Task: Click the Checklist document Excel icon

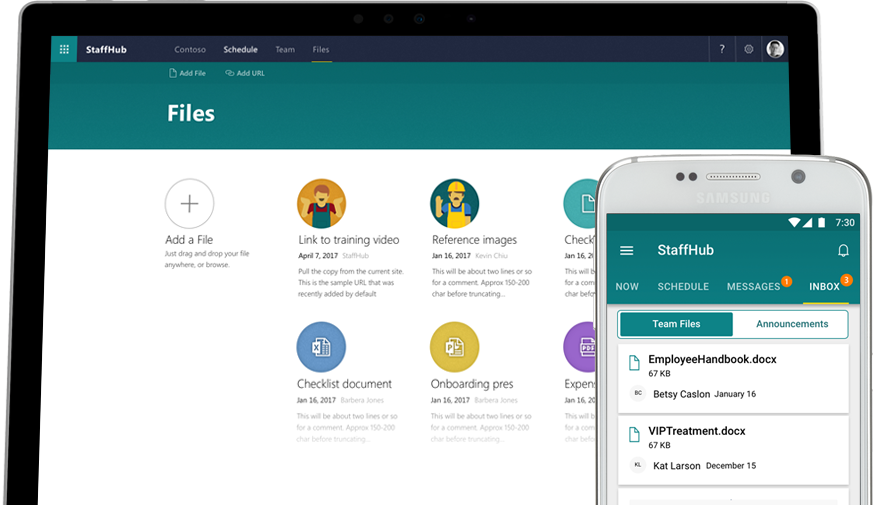Action: pos(321,347)
